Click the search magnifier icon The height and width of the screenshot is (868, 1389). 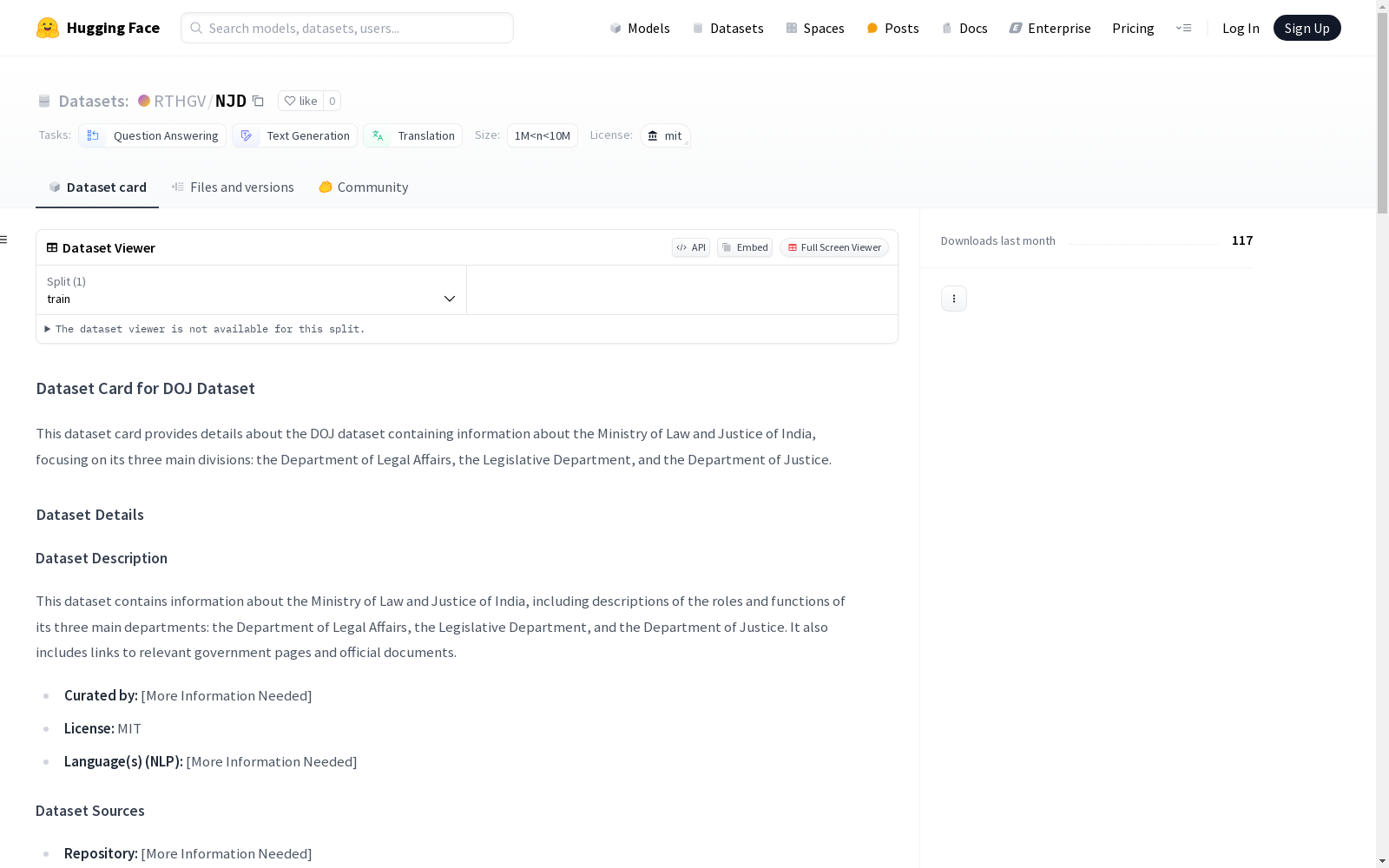(196, 28)
